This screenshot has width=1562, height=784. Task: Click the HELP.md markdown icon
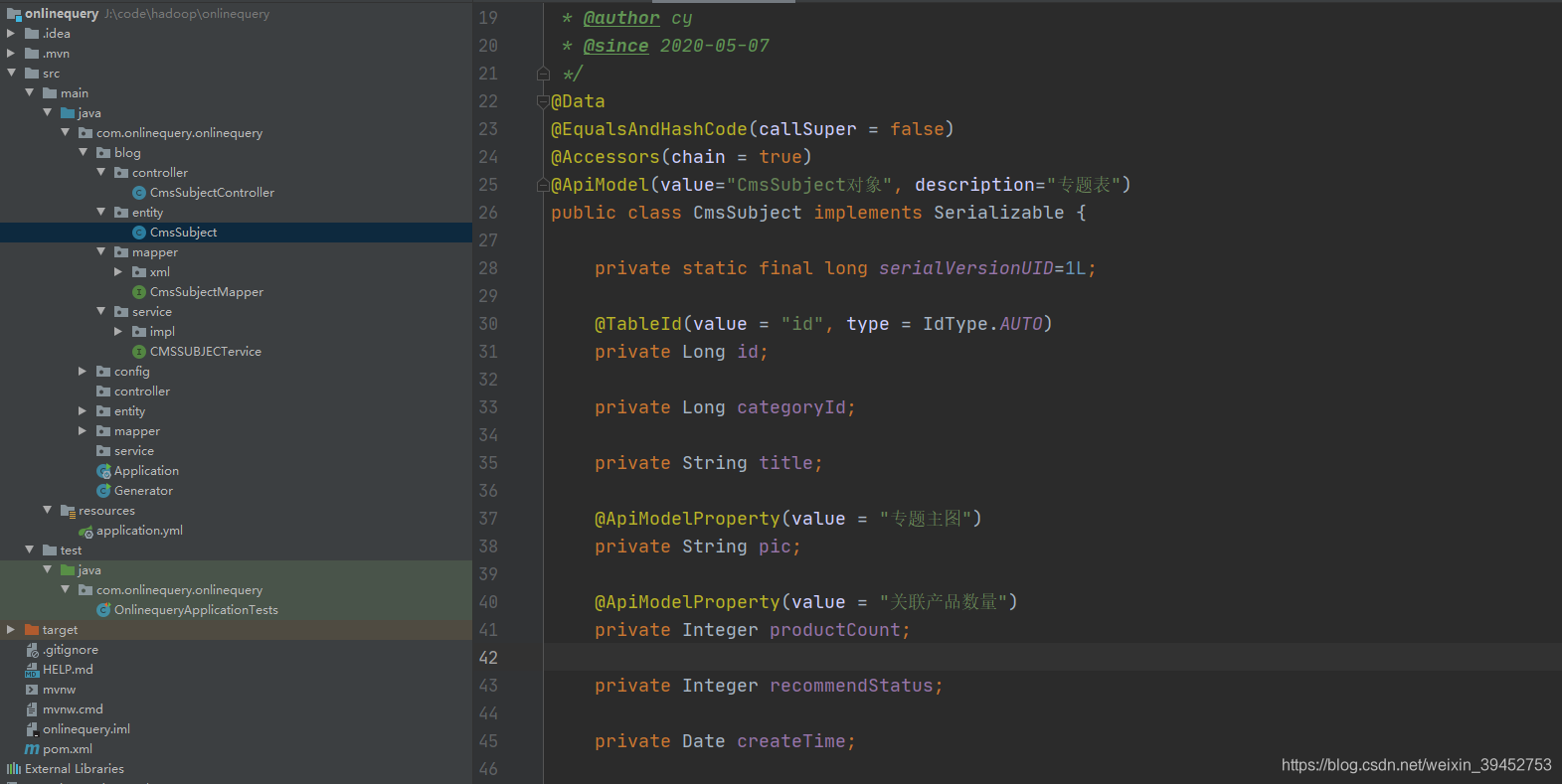point(32,670)
